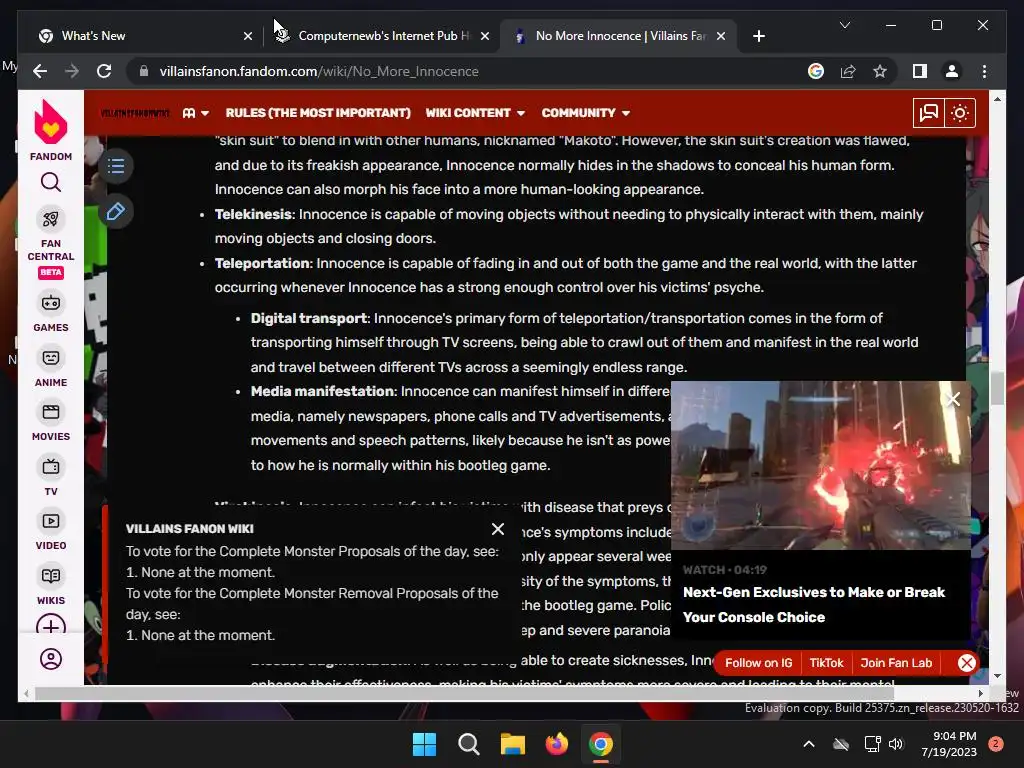Dismiss the Villains Fanon Wiki notice

498,529
